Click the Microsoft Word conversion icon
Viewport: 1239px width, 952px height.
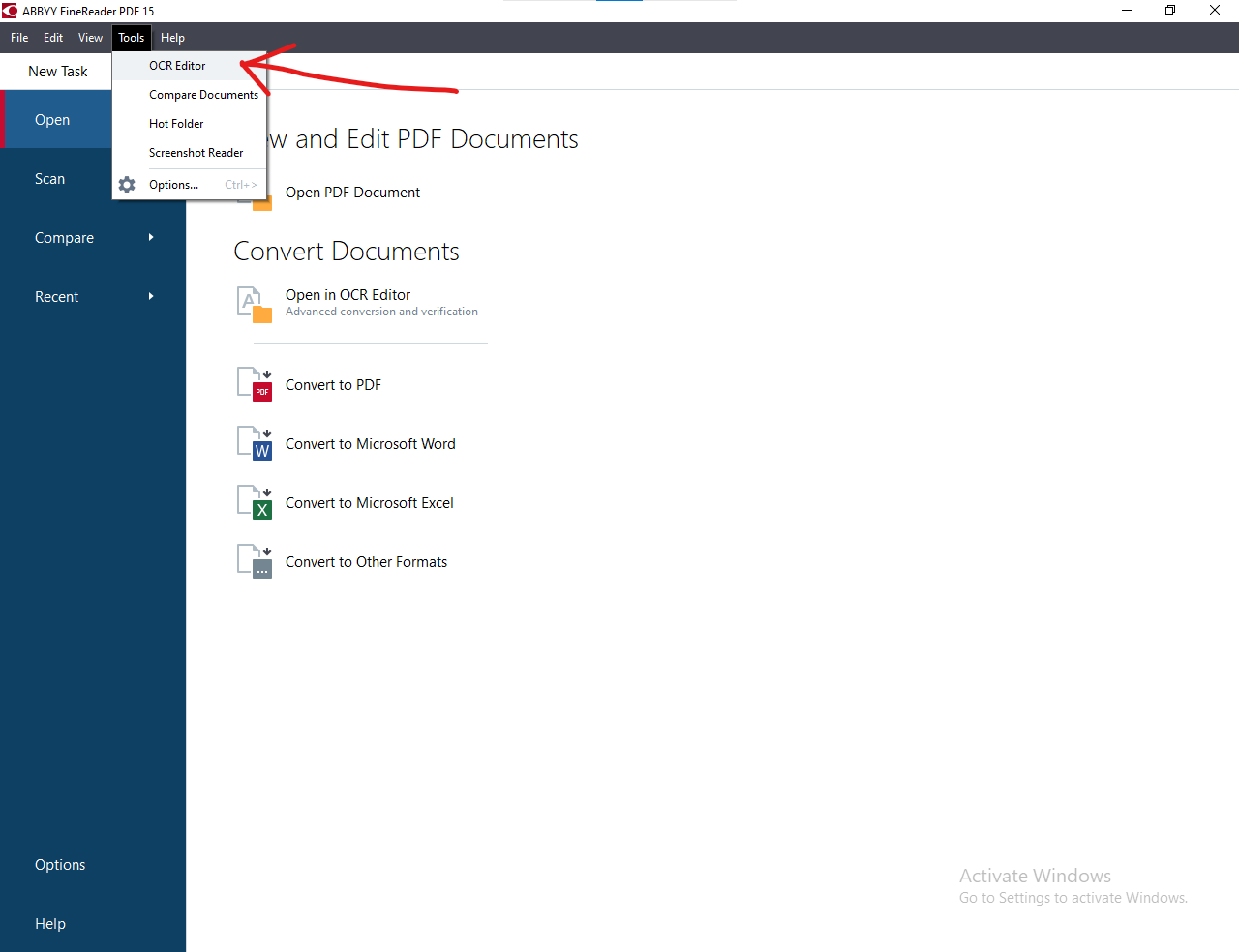(255, 443)
